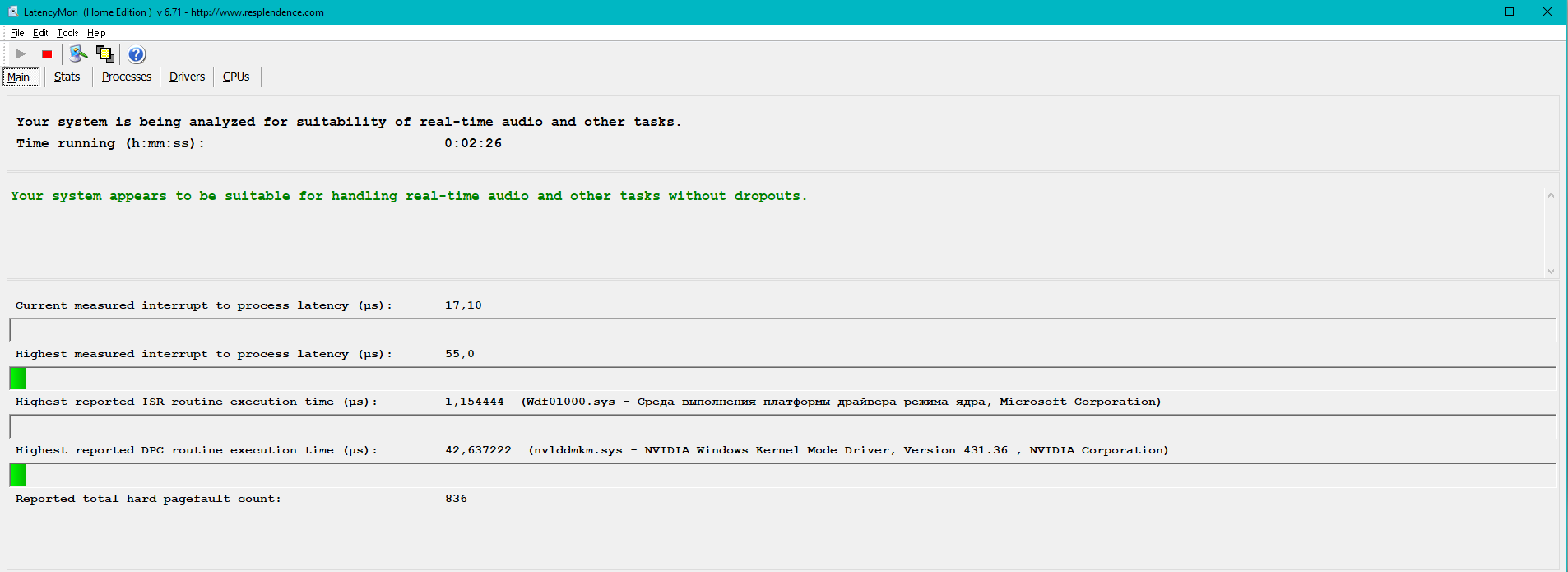This screenshot has width=1568, height=572.
Task: Click the 'Time running (h:mm:ss):' label
Action: [110, 143]
